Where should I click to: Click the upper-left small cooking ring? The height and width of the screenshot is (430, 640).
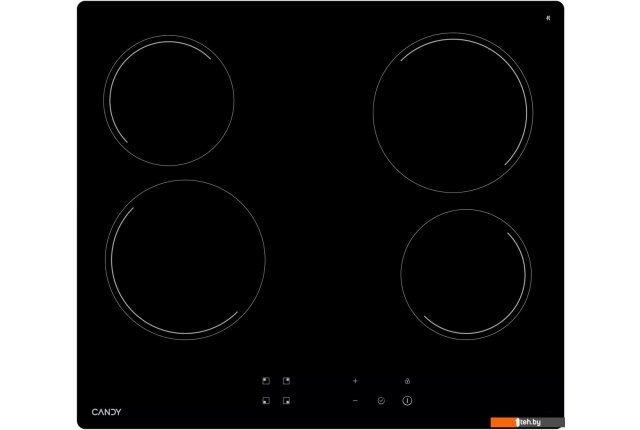point(169,101)
